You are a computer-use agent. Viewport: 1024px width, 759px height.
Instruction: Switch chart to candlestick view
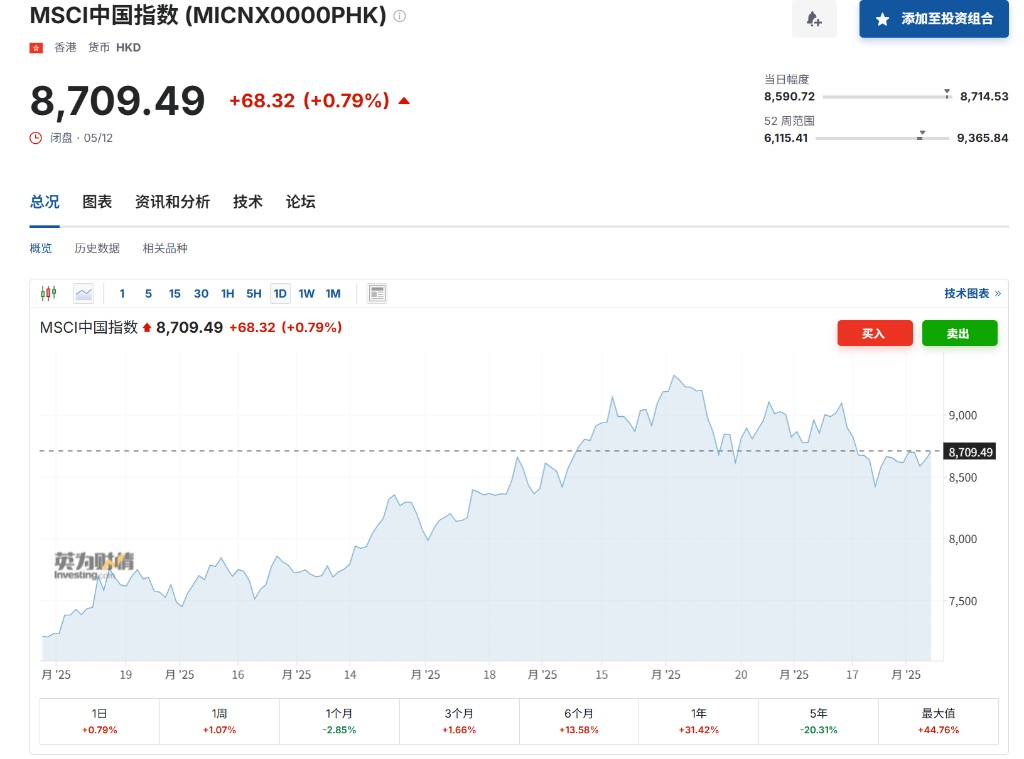[x=48, y=293]
